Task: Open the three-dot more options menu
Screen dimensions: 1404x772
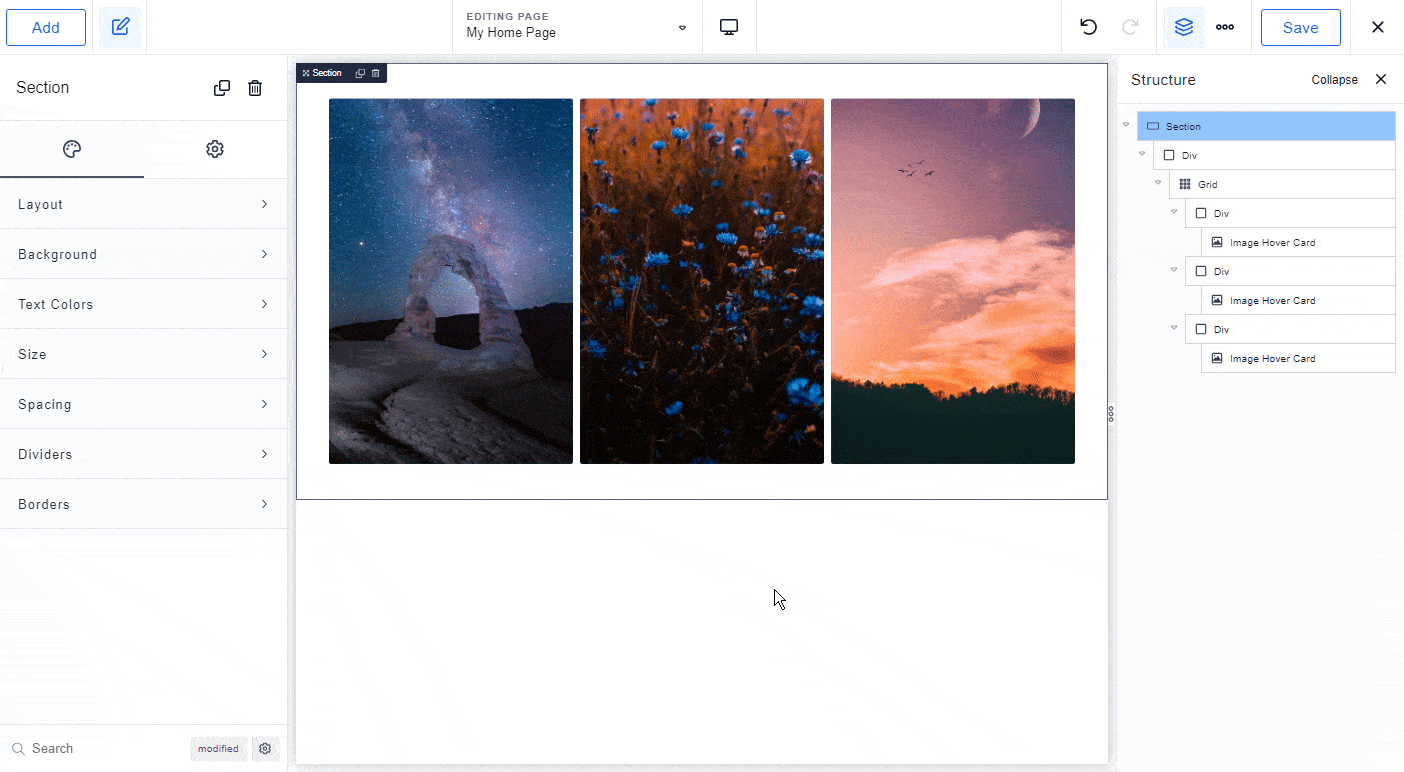Action: (1225, 27)
